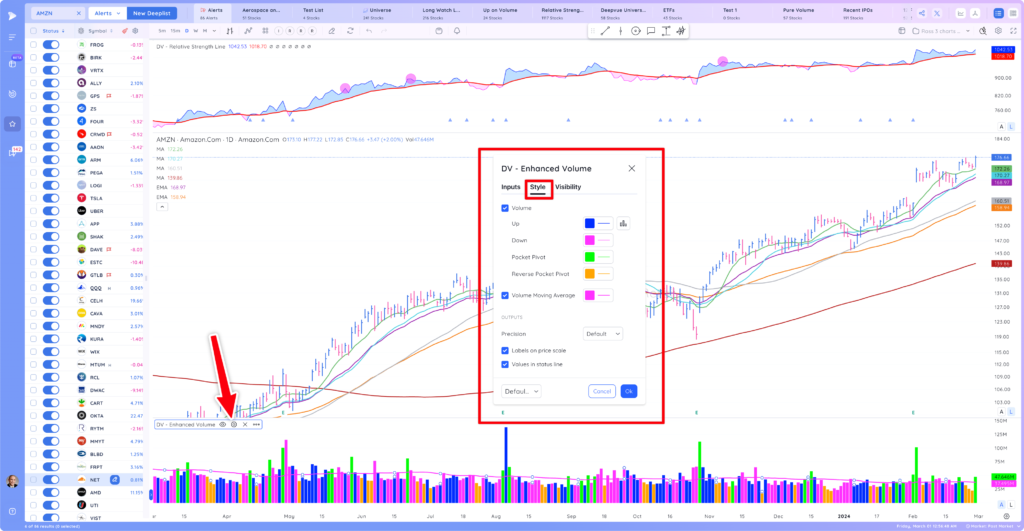
Task: Clear the AMZN symbol search field
Action: (x=78, y=13)
